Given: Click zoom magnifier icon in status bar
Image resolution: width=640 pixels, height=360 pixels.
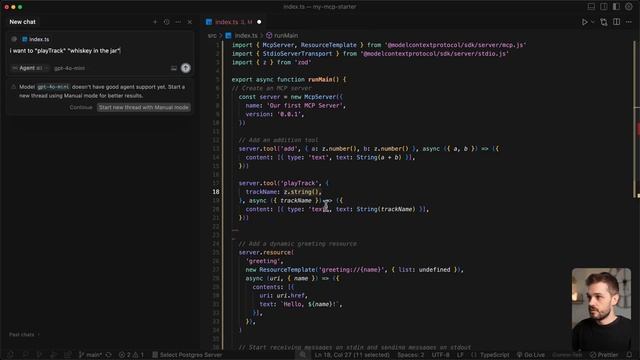Looking at the screenshot, I should tap(302, 355).
